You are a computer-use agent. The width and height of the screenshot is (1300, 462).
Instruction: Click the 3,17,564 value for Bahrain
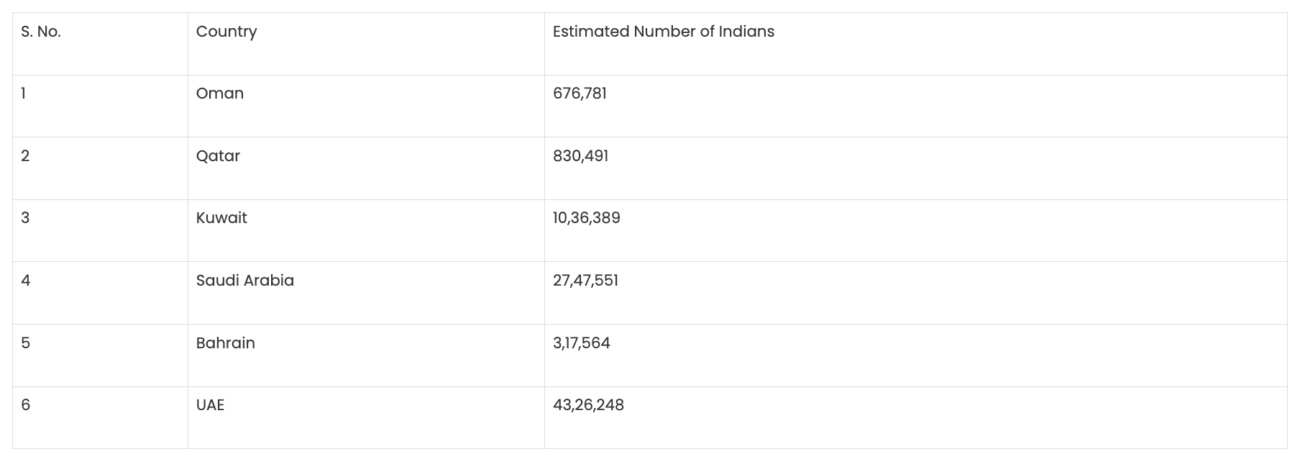pos(581,343)
